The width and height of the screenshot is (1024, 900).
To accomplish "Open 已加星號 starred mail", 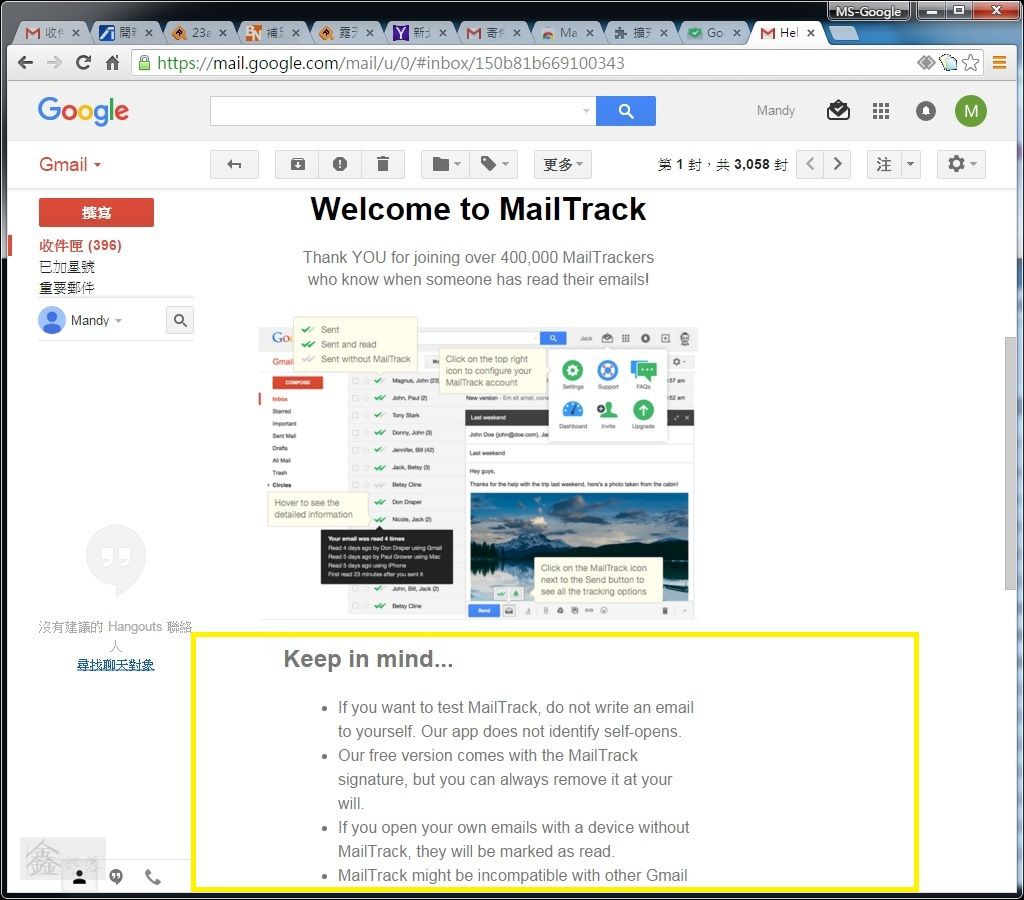I will click(67, 266).
